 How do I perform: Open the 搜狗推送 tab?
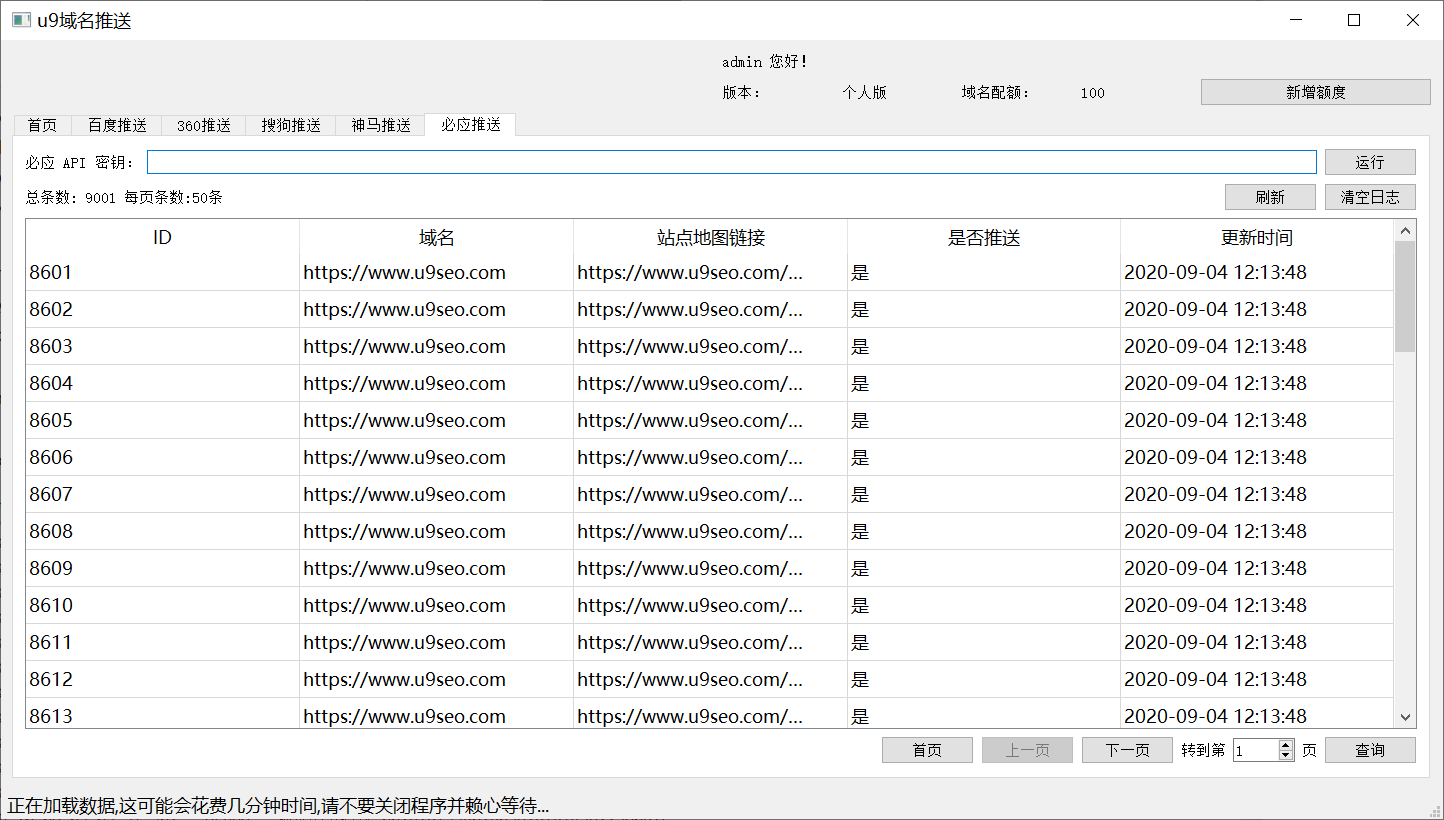291,125
